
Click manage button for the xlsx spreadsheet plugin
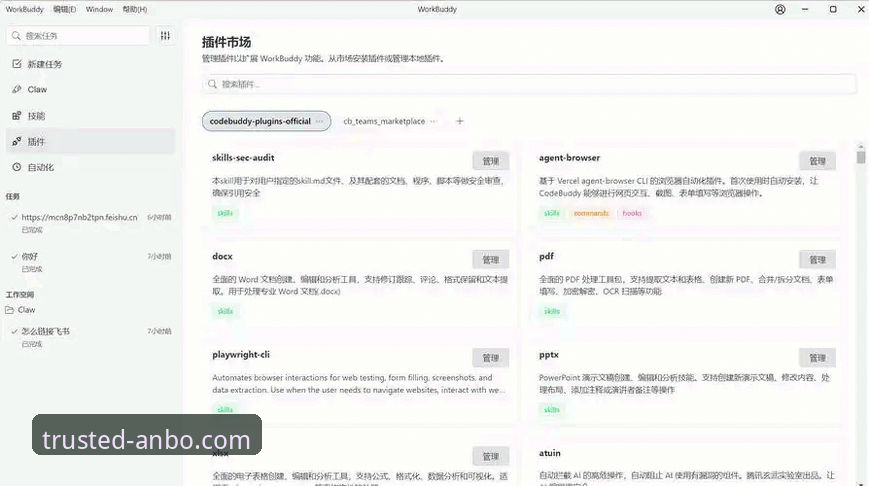click(x=490, y=456)
